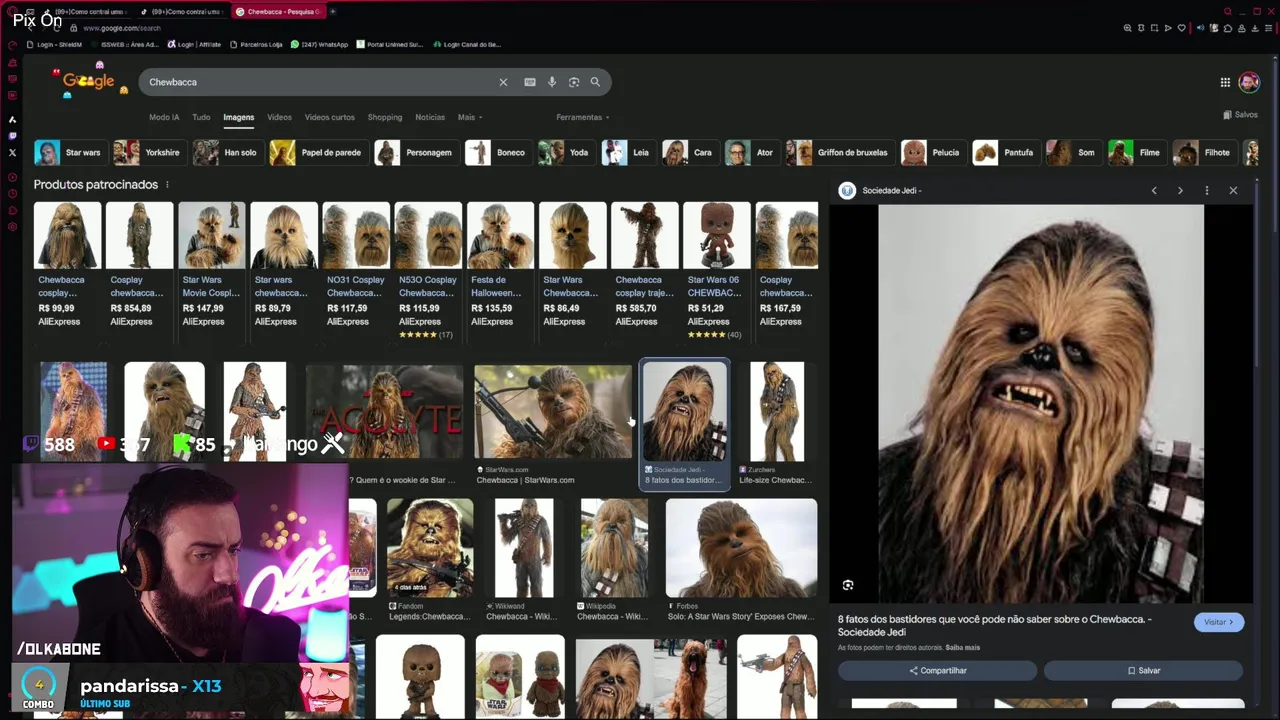Go to next image in preview panel

tap(1180, 190)
